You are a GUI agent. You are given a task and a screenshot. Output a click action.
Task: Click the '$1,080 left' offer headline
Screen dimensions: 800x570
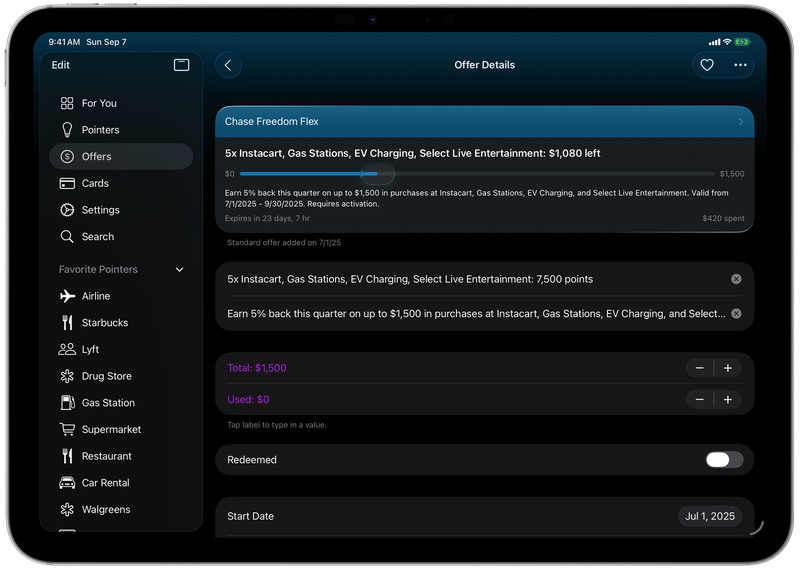tap(412, 153)
